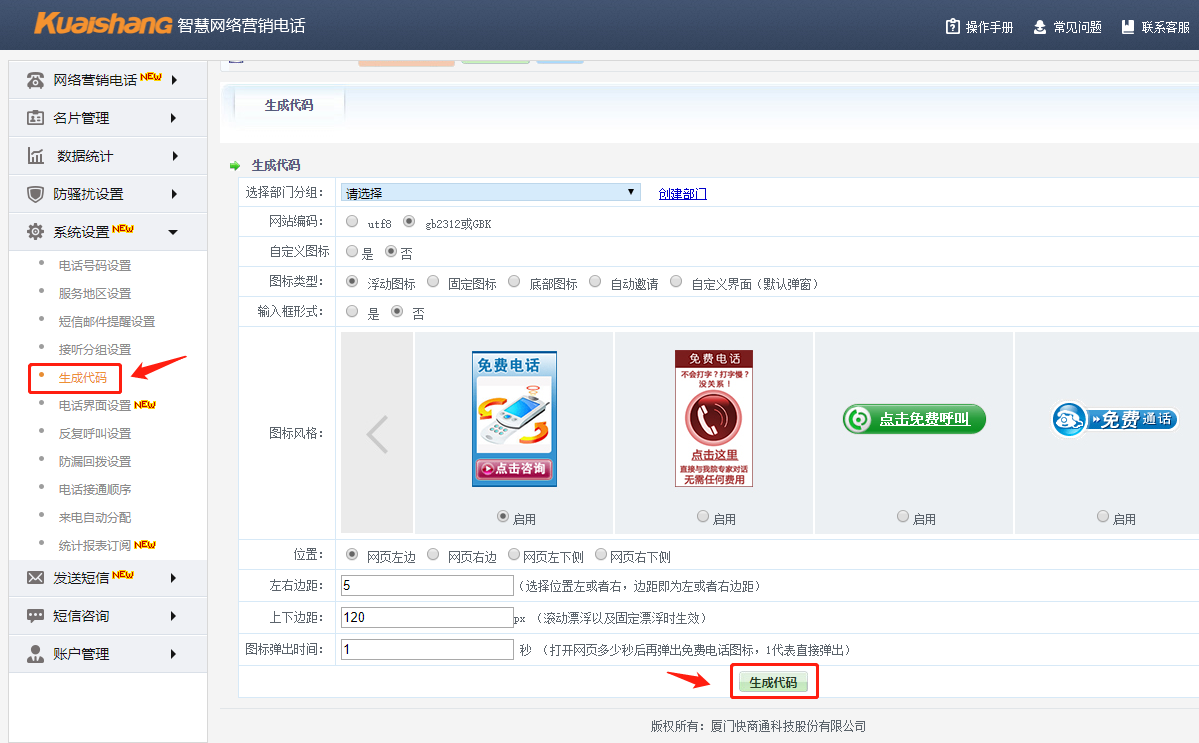The width and height of the screenshot is (1199, 743).
Task: Click the contact support icon 联系客服
Action: [x=1128, y=27]
